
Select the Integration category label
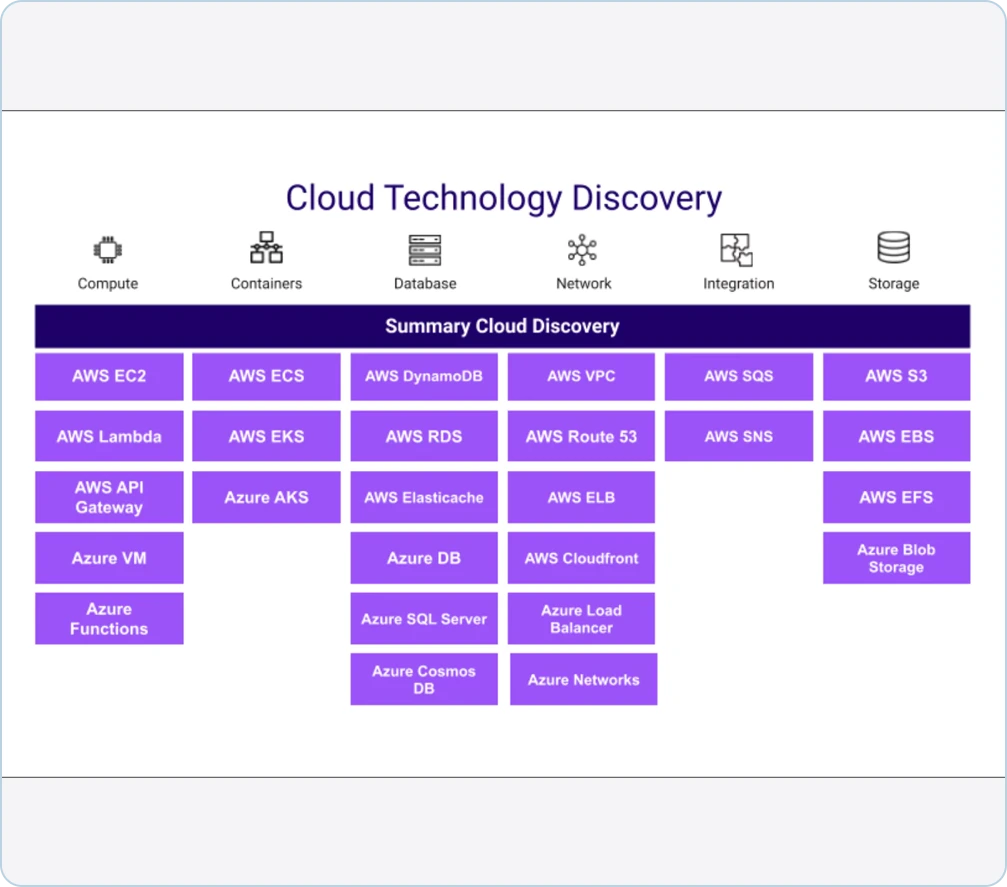pyautogui.click(x=739, y=283)
